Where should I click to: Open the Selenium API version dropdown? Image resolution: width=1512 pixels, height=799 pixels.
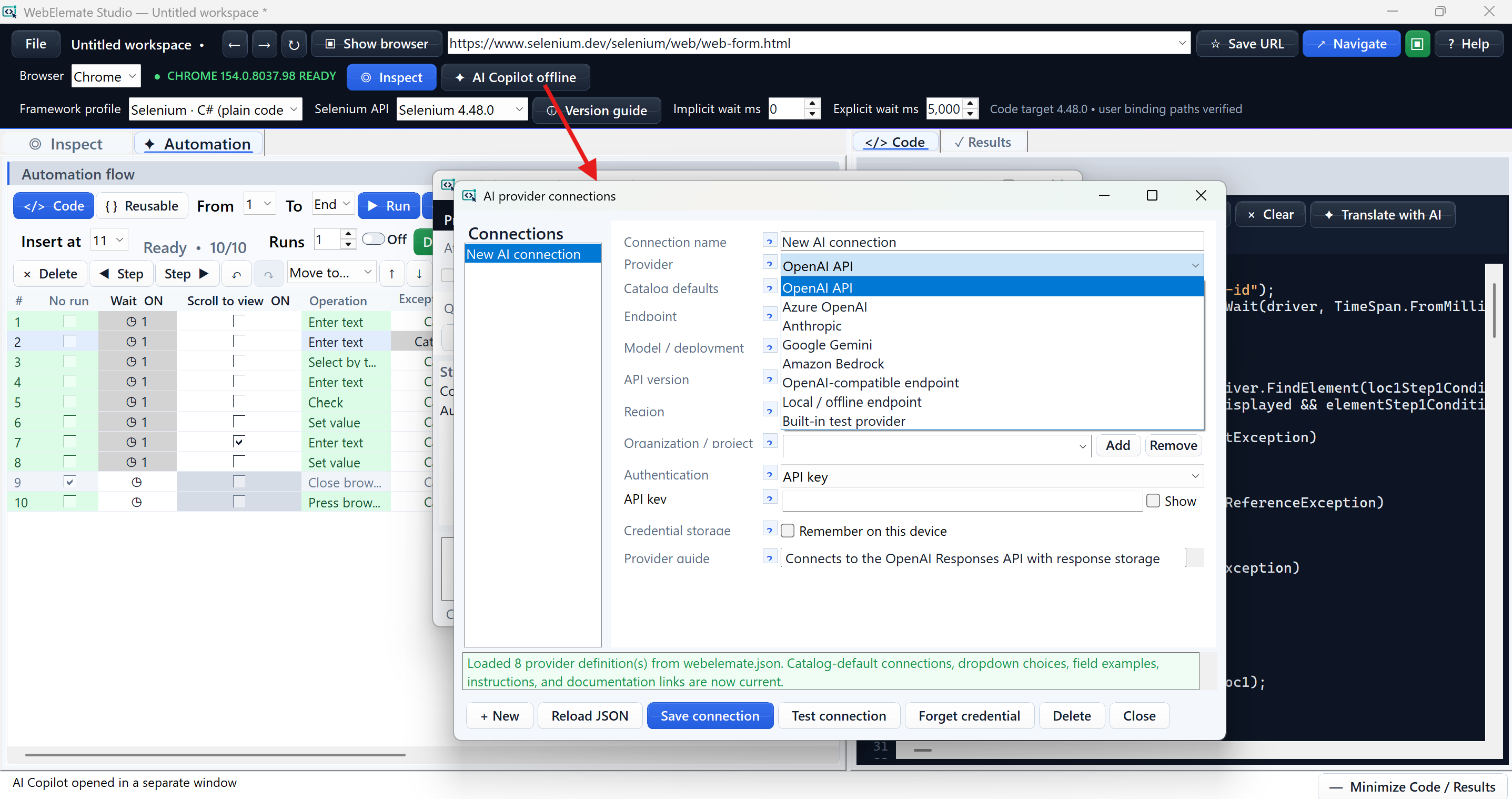pyautogui.click(x=462, y=110)
